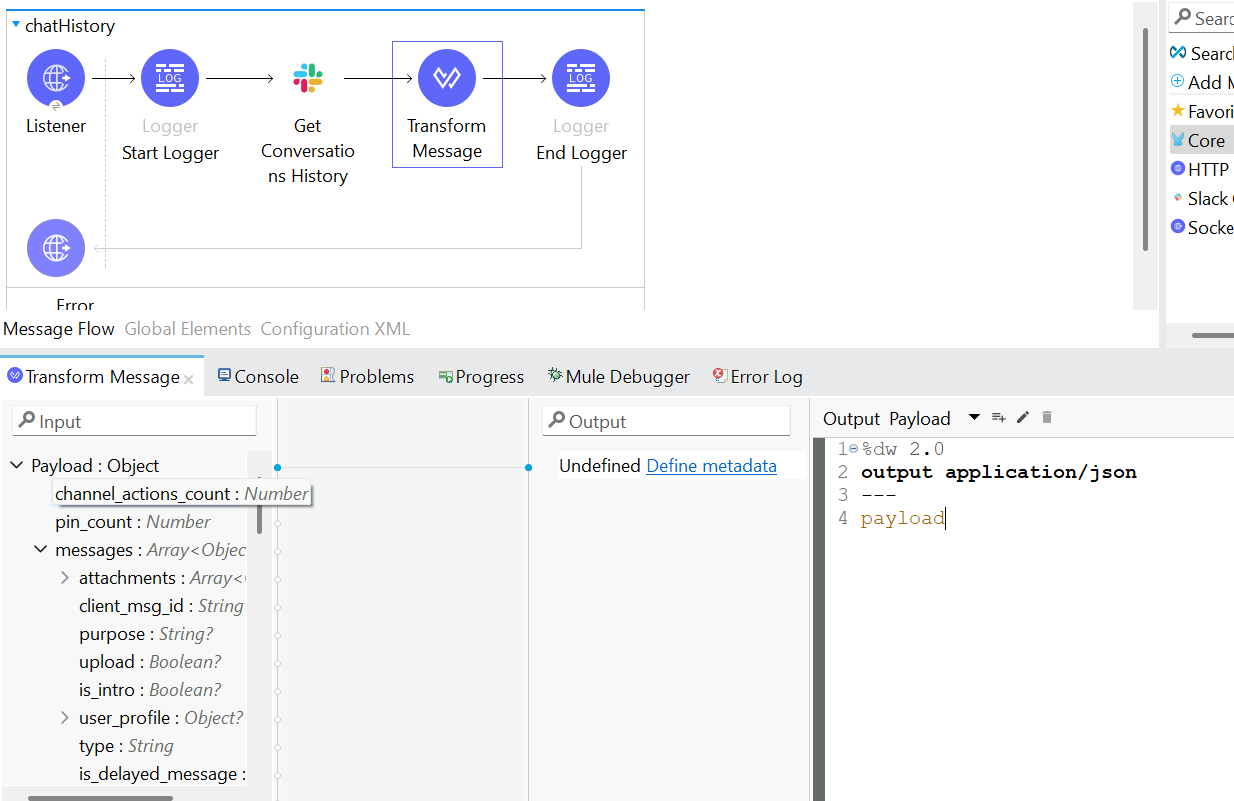This screenshot has width=1234, height=801.
Task: Expand the attachments array node
Action: [x=65, y=578]
